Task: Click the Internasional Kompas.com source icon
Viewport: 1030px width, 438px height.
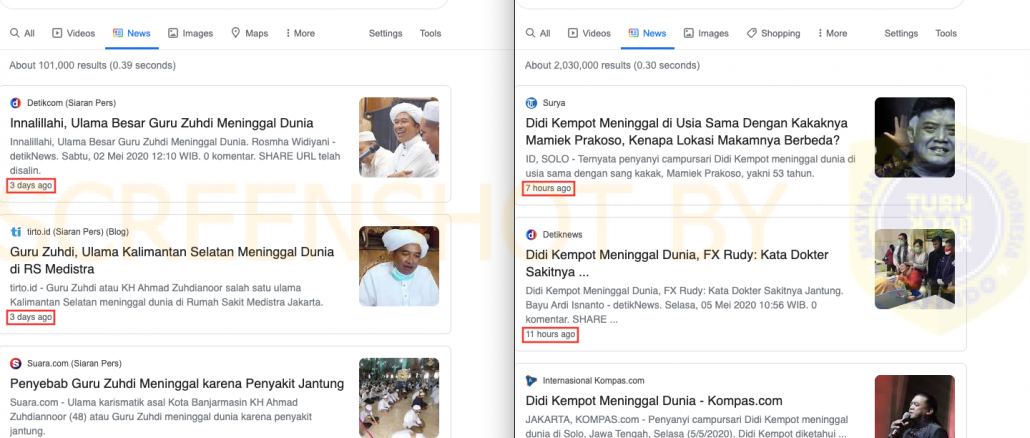Action: pyautogui.click(x=531, y=380)
